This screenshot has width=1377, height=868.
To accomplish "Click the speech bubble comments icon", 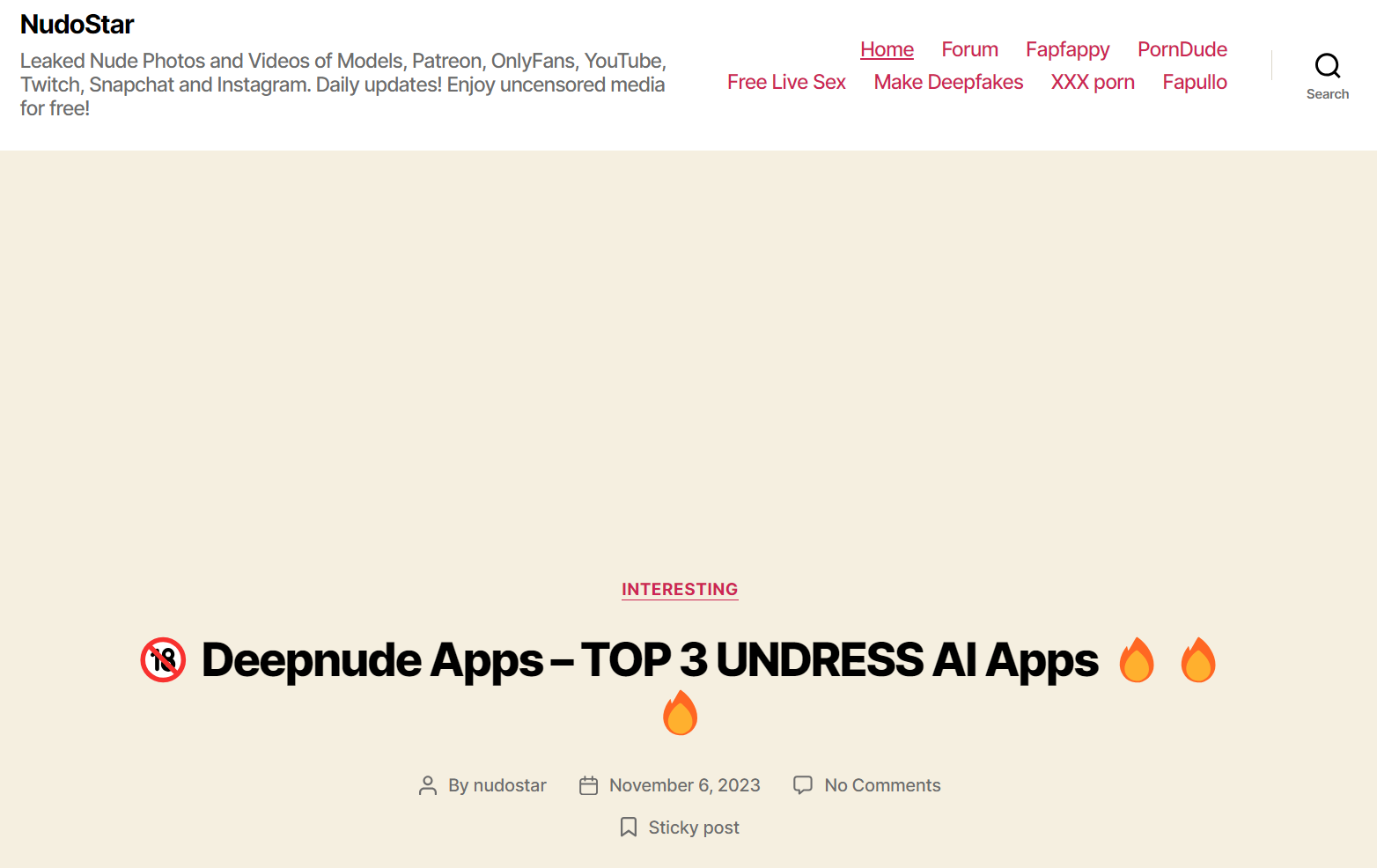I will tap(803, 784).
